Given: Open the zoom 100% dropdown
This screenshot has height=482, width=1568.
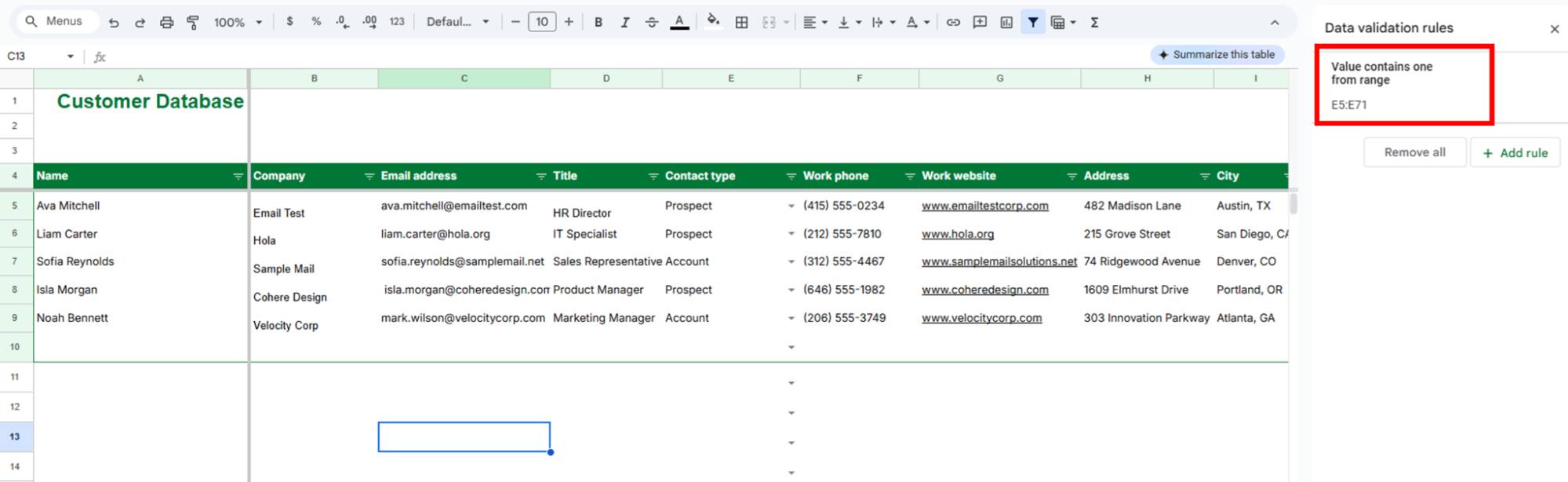Looking at the screenshot, I should (238, 23).
